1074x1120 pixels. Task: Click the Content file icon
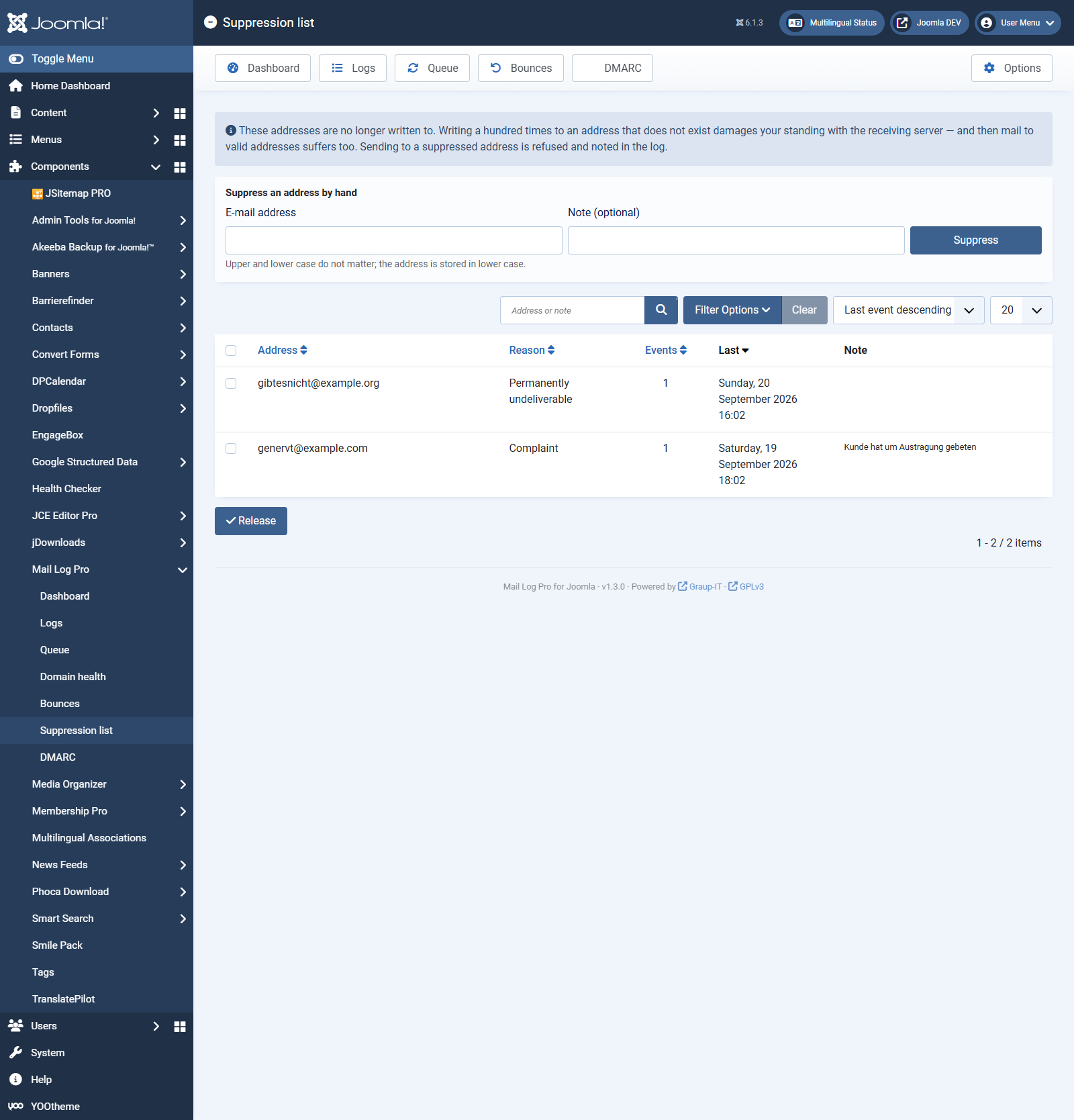pyautogui.click(x=15, y=112)
